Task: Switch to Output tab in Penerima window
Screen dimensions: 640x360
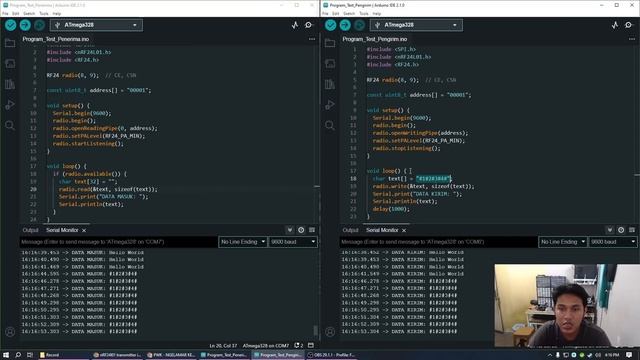Action: (30, 230)
